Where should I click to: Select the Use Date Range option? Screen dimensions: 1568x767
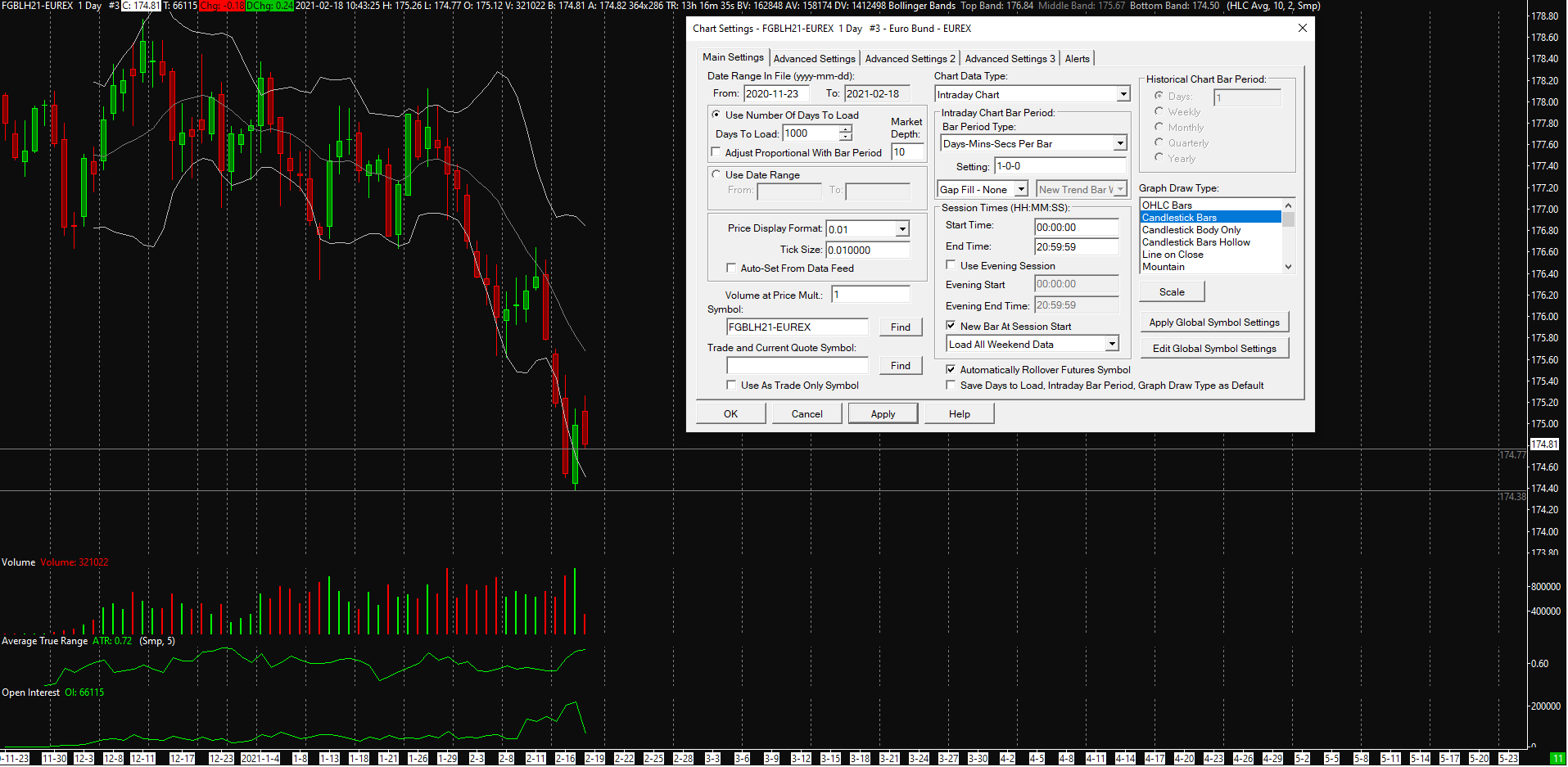[x=716, y=174]
